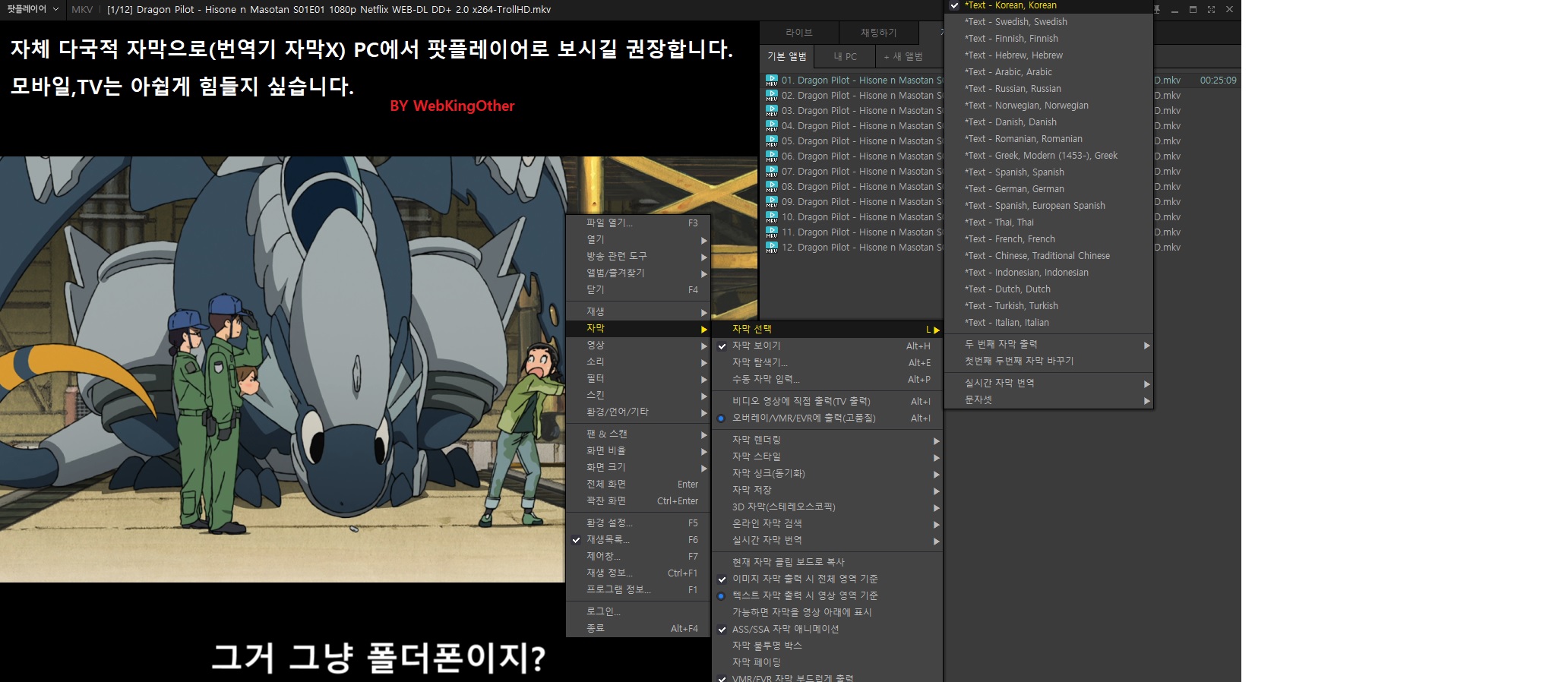Click MKV icon of playlist item 04
This screenshot has height=682, width=1568.
(x=771, y=125)
